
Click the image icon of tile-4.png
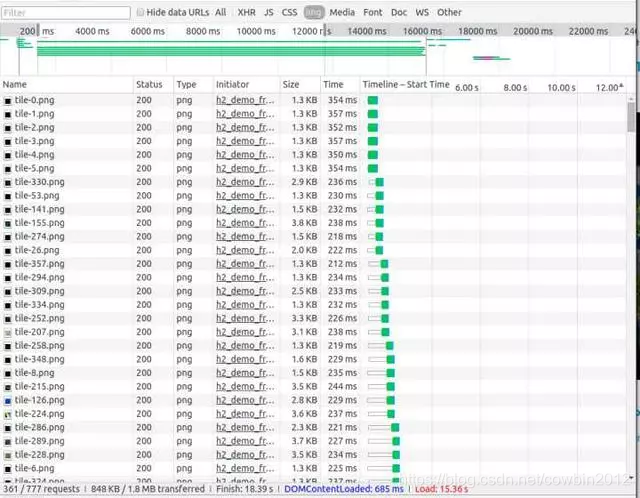coord(8,155)
